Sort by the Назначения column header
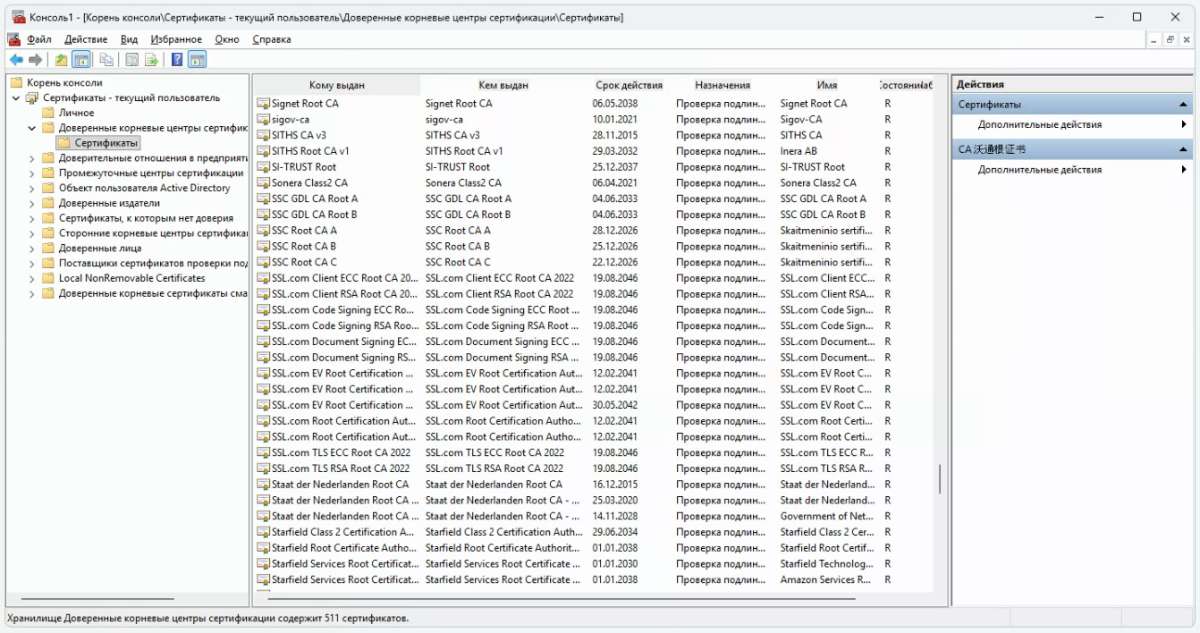 723,85
